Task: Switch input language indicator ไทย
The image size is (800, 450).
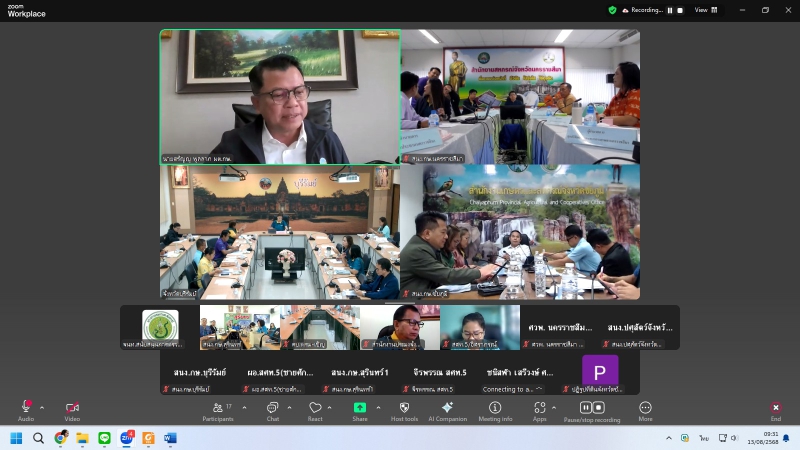Action: point(704,438)
